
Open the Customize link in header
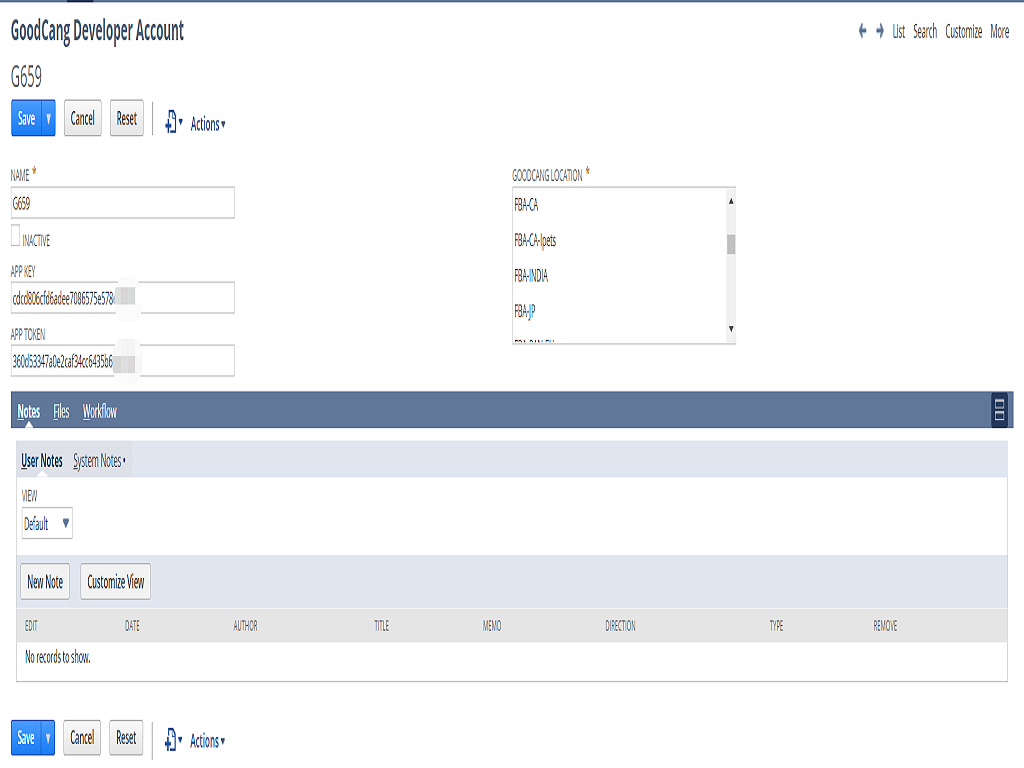pyautogui.click(x=964, y=31)
